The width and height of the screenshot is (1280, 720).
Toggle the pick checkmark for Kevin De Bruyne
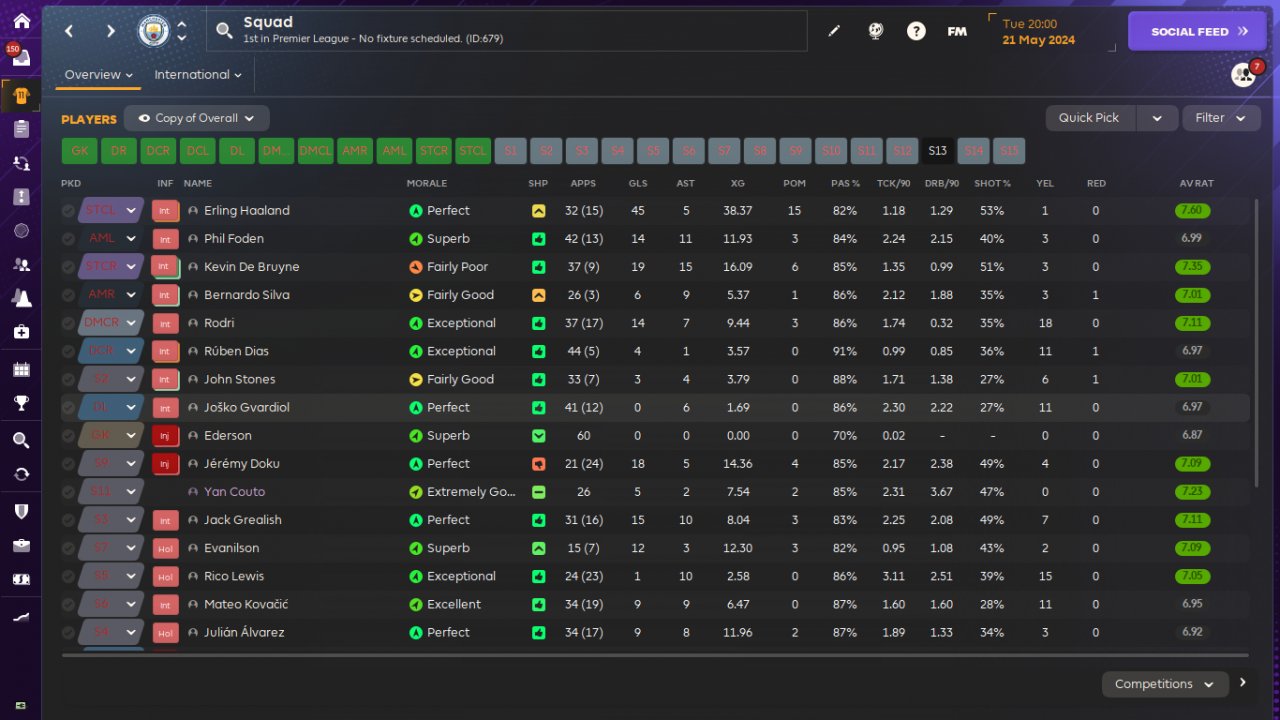(x=68, y=267)
